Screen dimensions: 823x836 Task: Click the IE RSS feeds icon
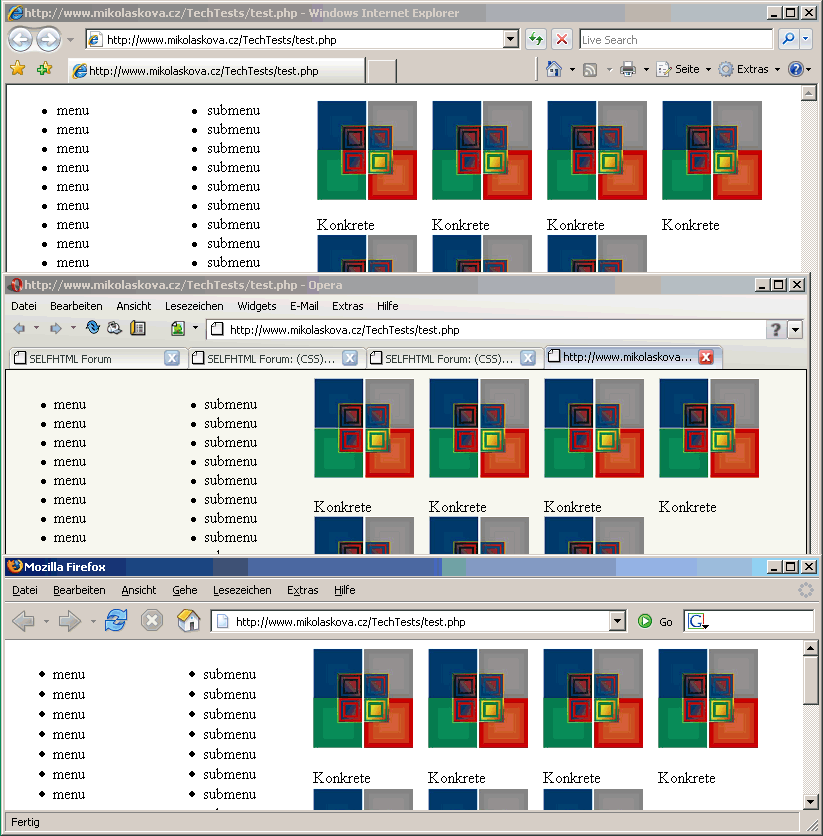coord(590,70)
